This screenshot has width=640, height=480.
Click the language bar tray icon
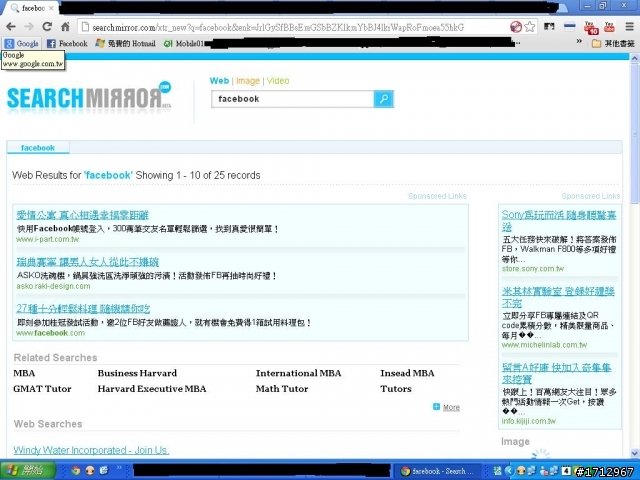tap(497, 471)
